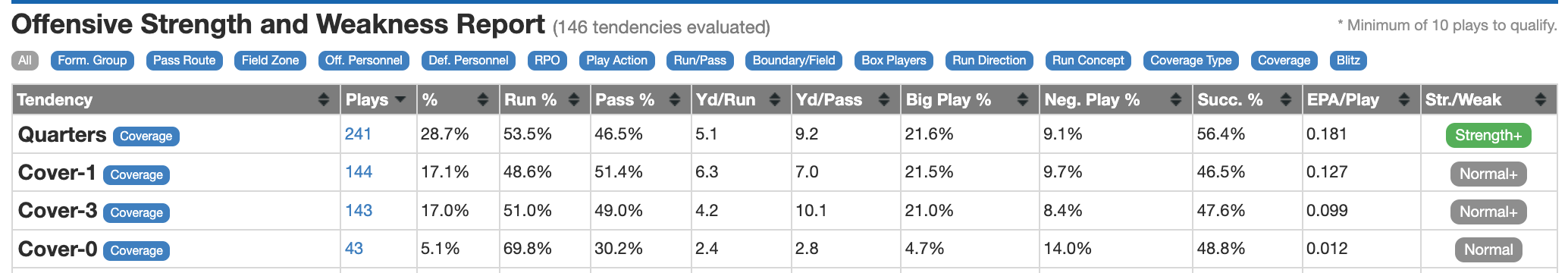This screenshot has height=273, width=1568.
Task: Sort by Big Play % column arrows
Action: tap(1023, 99)
